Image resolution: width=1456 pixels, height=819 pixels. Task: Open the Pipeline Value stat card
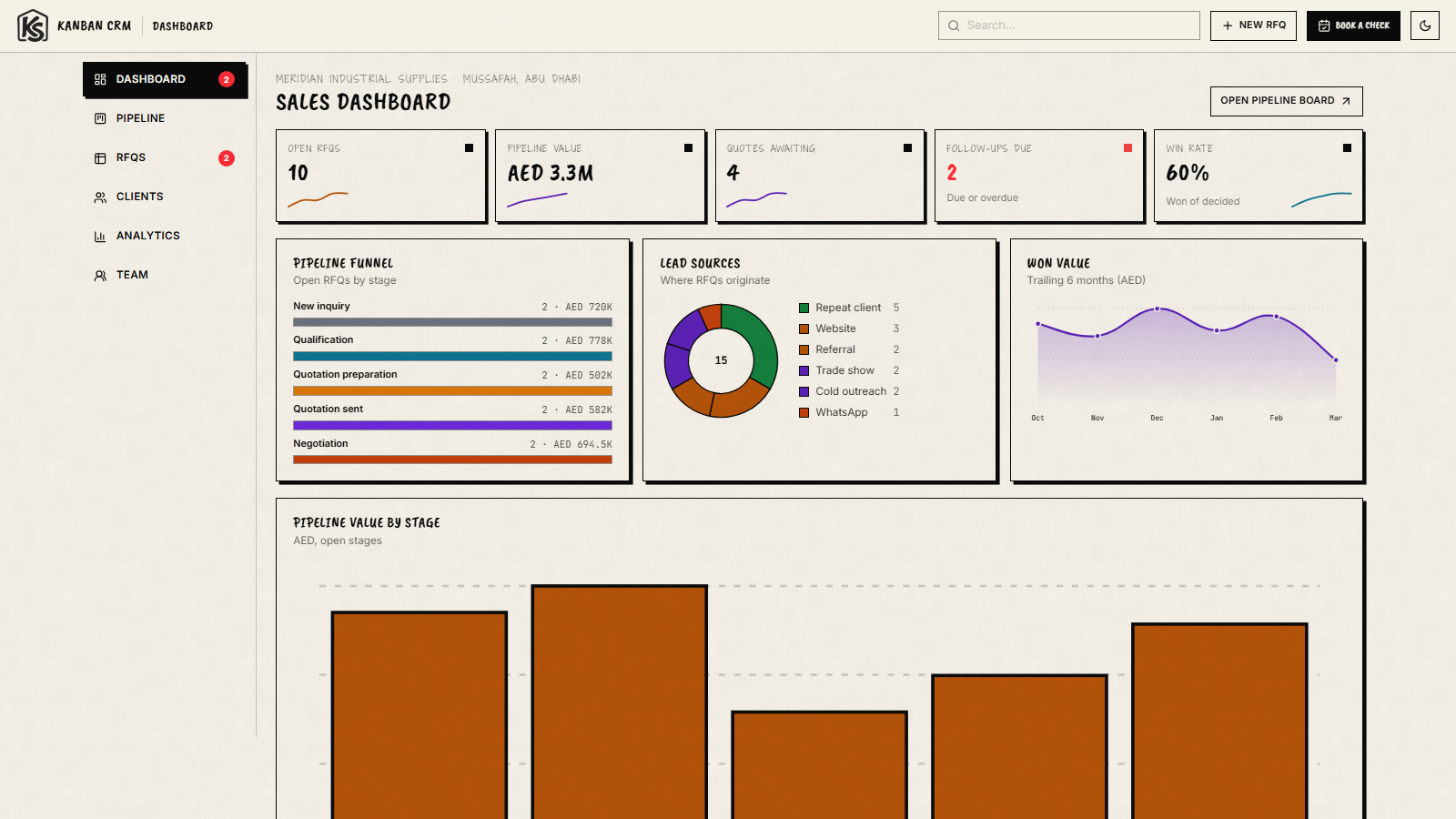click(x=601, y=176)
